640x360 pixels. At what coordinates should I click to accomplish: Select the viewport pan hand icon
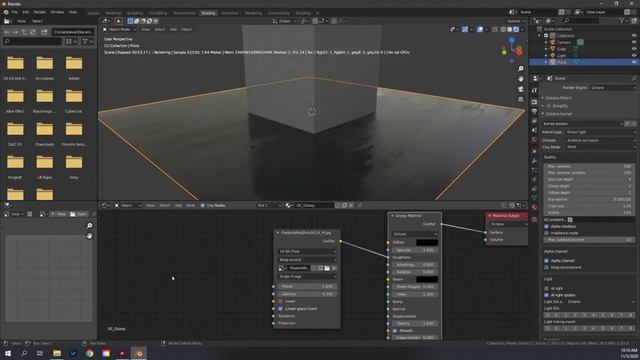click(520, 79)
